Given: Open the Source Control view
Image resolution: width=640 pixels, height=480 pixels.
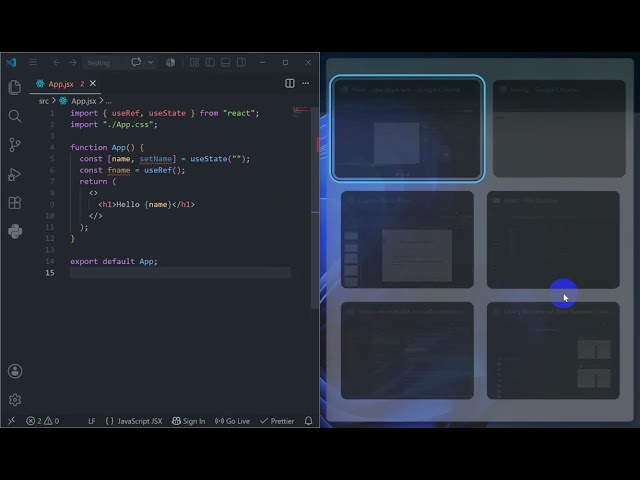Looking at the screenshot, I should [x=15, y=145].
